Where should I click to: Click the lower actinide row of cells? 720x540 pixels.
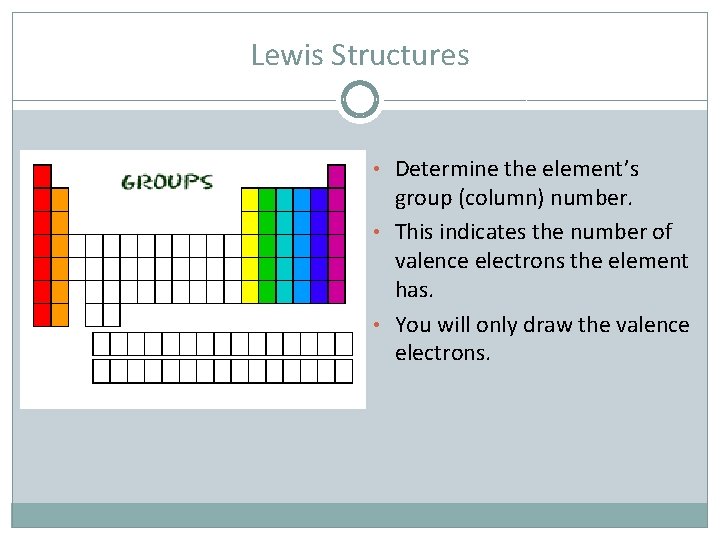point(223,371)
